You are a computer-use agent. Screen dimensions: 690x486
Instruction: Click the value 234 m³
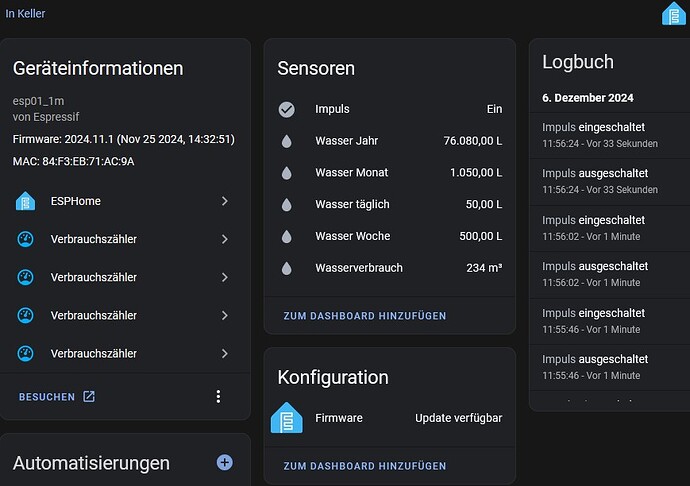[484, 268]
